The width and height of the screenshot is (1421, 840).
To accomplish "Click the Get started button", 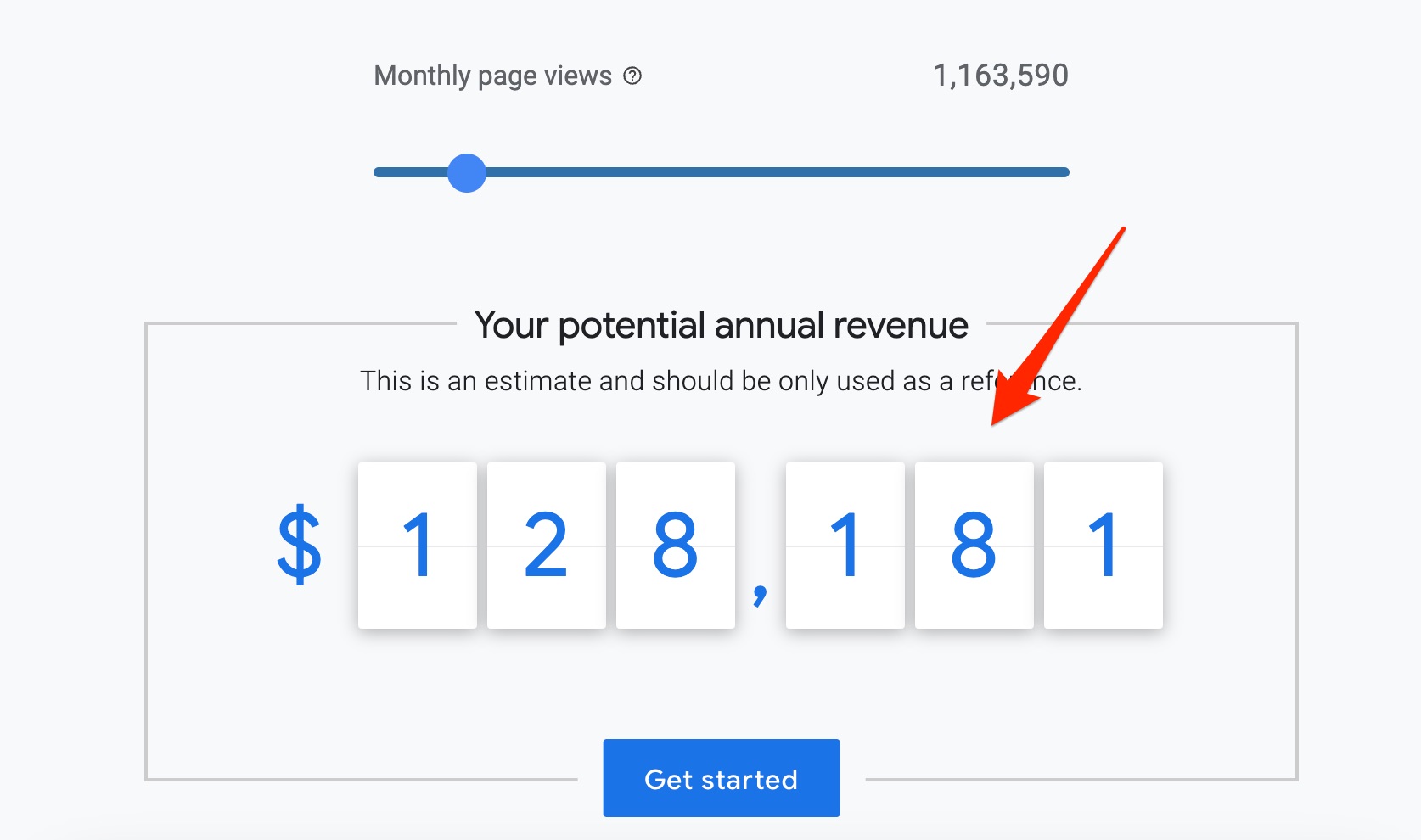I will 722,778.
